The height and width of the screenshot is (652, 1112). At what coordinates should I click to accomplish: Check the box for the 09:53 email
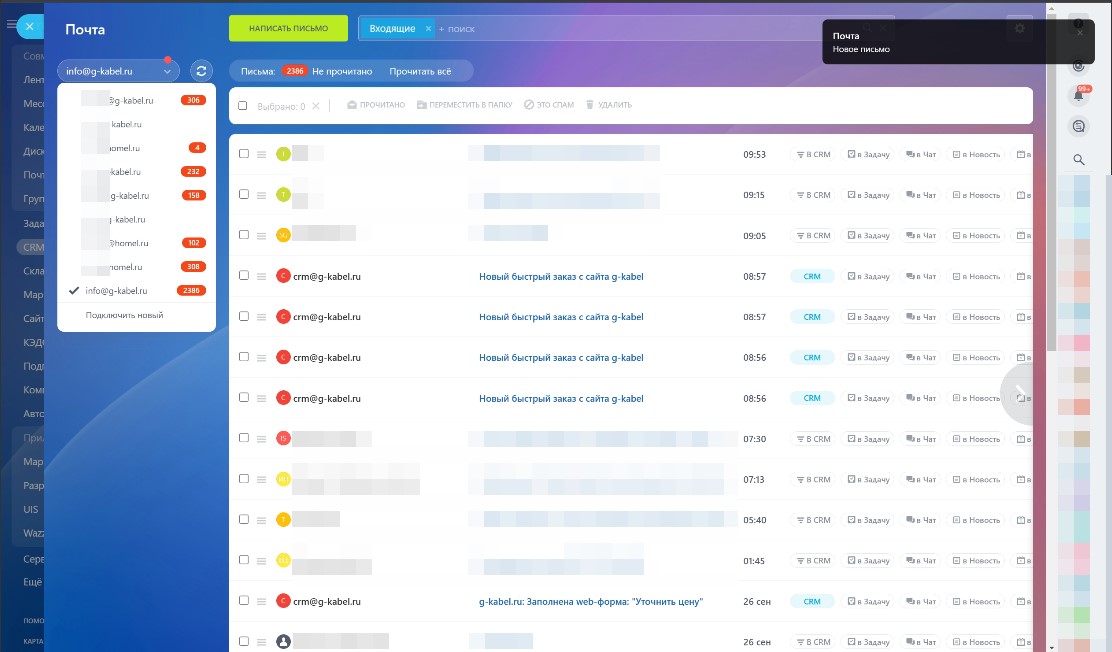(243, 154)
